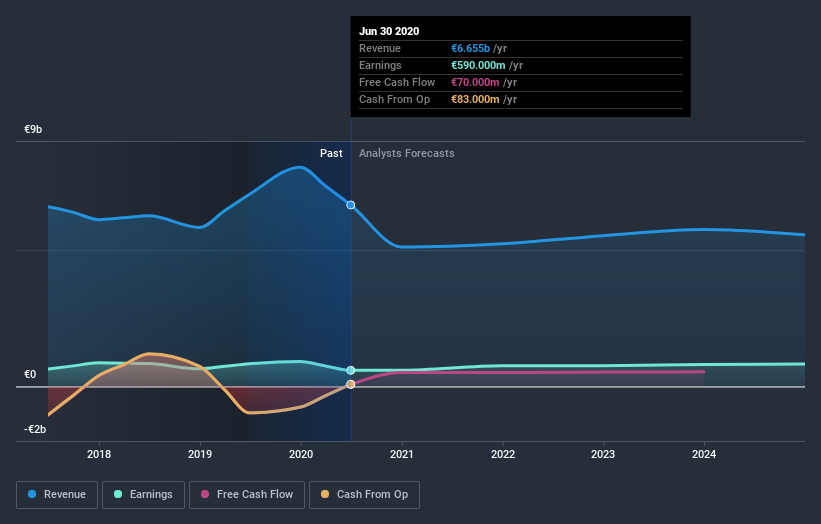Click the €590.000m earnings value in tooltip
This screenshot has width=821, height=524.
(x=479, y=65)
